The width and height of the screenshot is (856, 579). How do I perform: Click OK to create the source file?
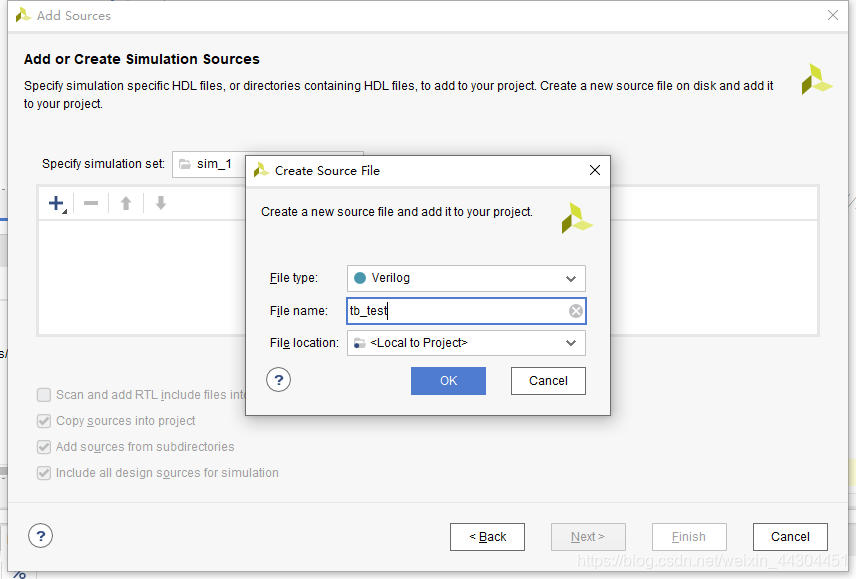click(448, 381)
